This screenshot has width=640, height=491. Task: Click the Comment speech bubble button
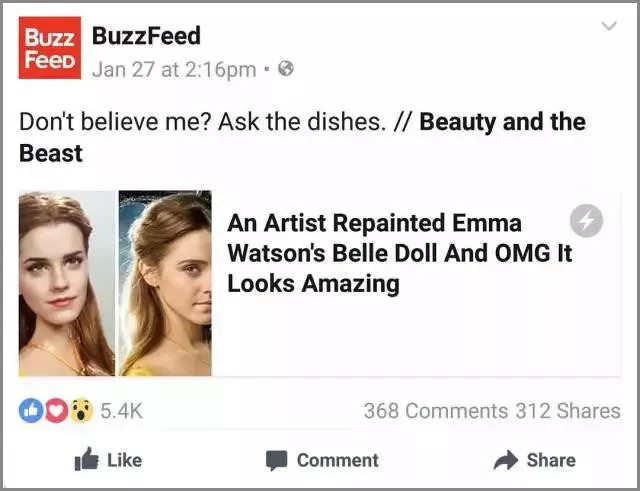pyautogui.click(x=322, y=460)
